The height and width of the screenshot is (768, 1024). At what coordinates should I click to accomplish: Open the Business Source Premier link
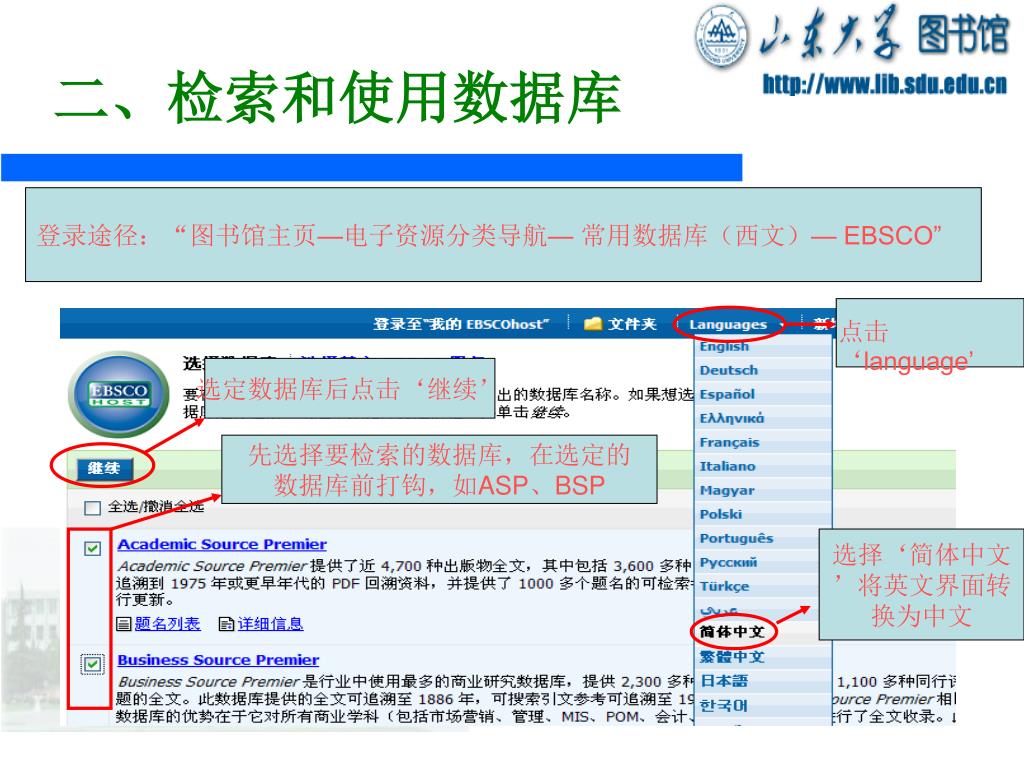point(218,660)
